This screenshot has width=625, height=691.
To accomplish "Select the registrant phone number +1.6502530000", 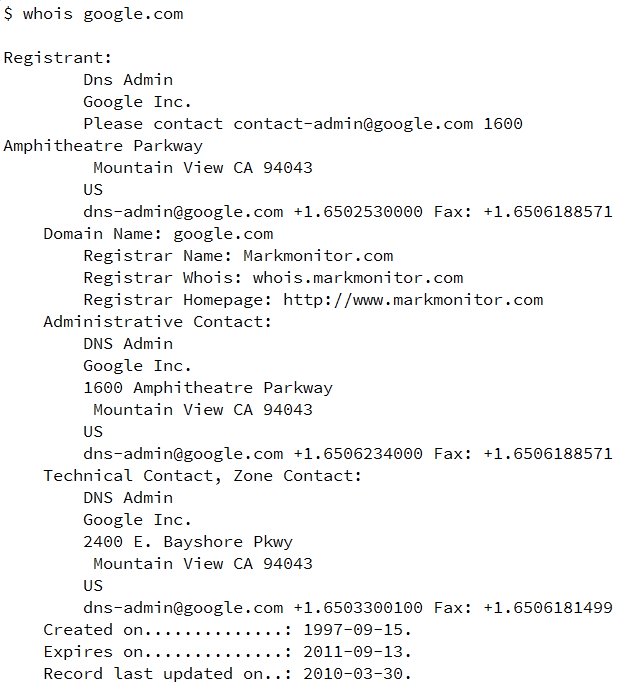I will [x=358, y=212].
